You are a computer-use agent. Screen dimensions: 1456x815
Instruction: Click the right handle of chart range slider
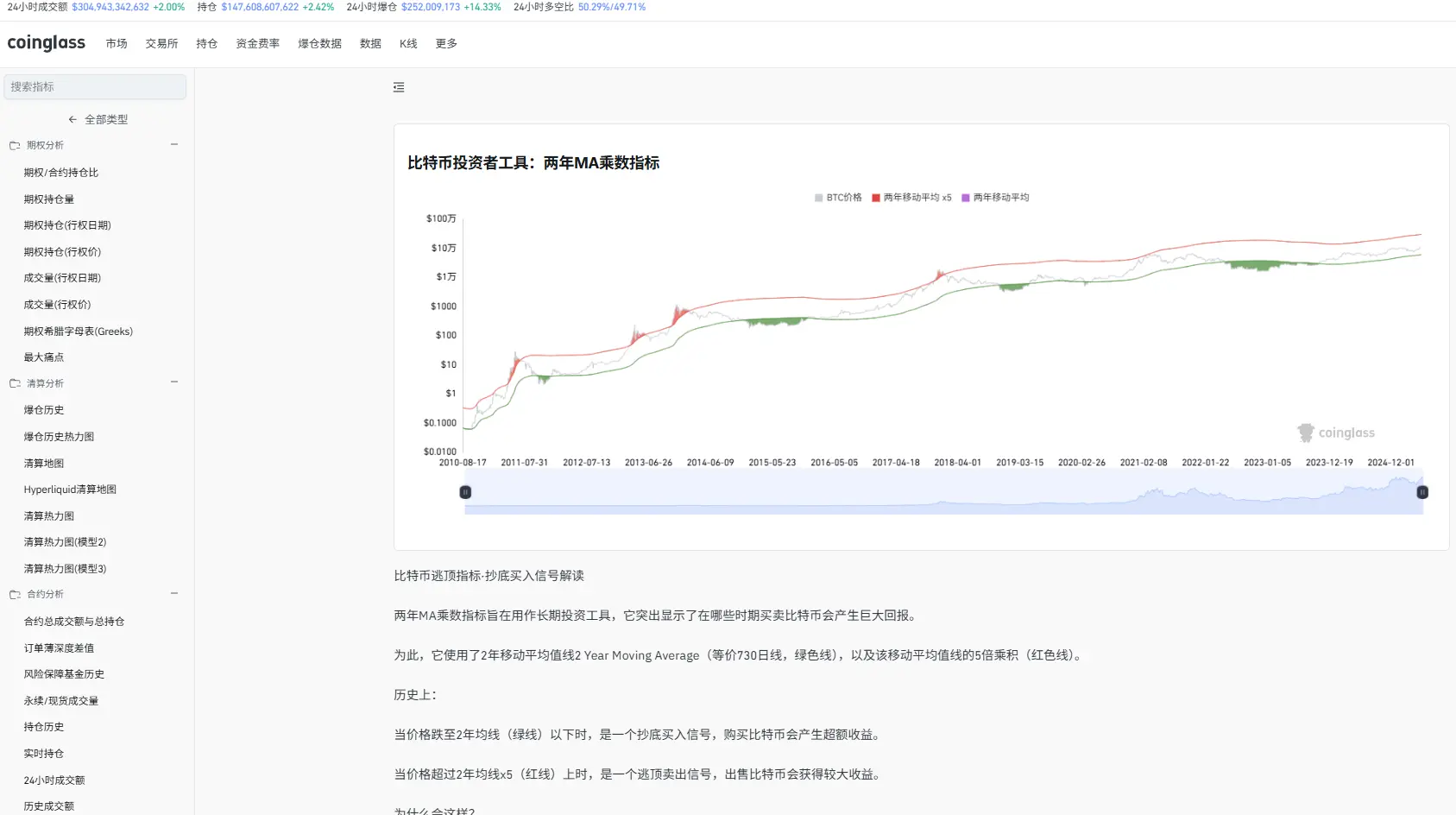pos(1422,492)
